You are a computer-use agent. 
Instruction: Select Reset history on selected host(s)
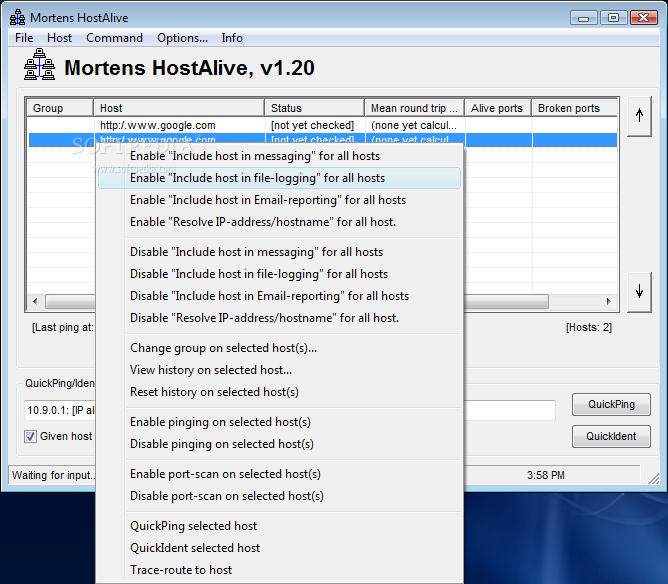pyautogui.click(x=279, y=392)
